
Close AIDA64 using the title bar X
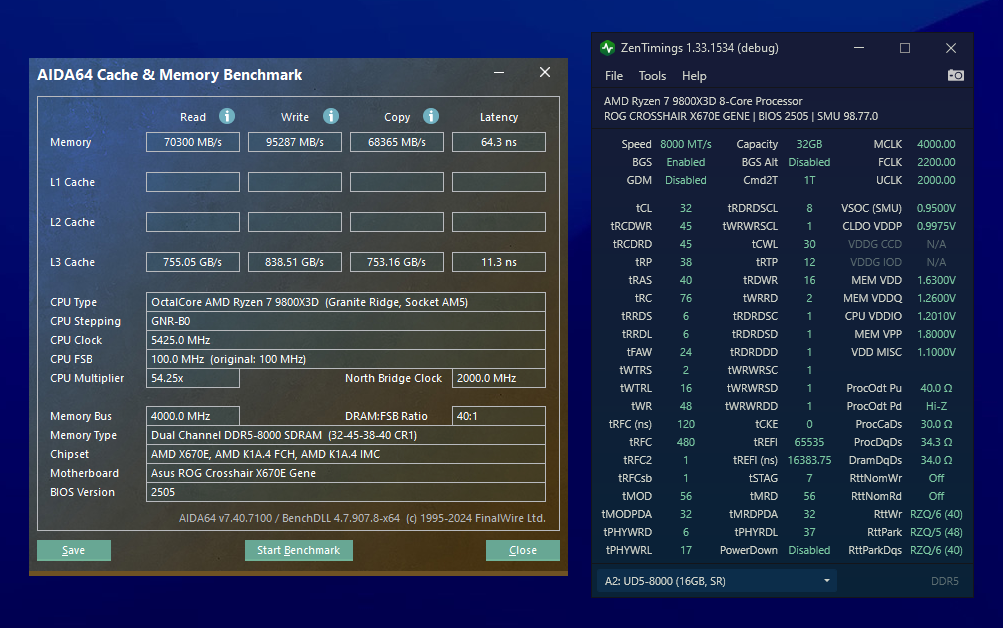[545, 73]
